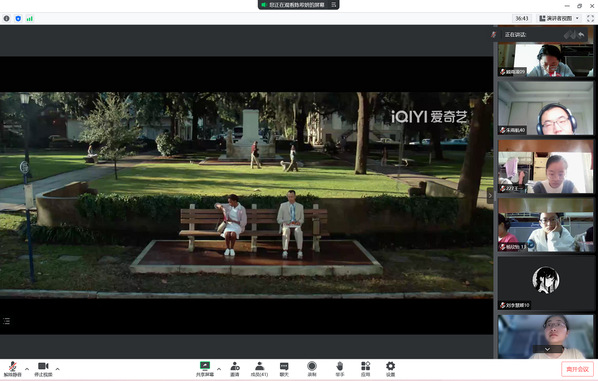The image size is (598, 381).
Task: Open the chat panel icon
Action: (x=284, y=368)
